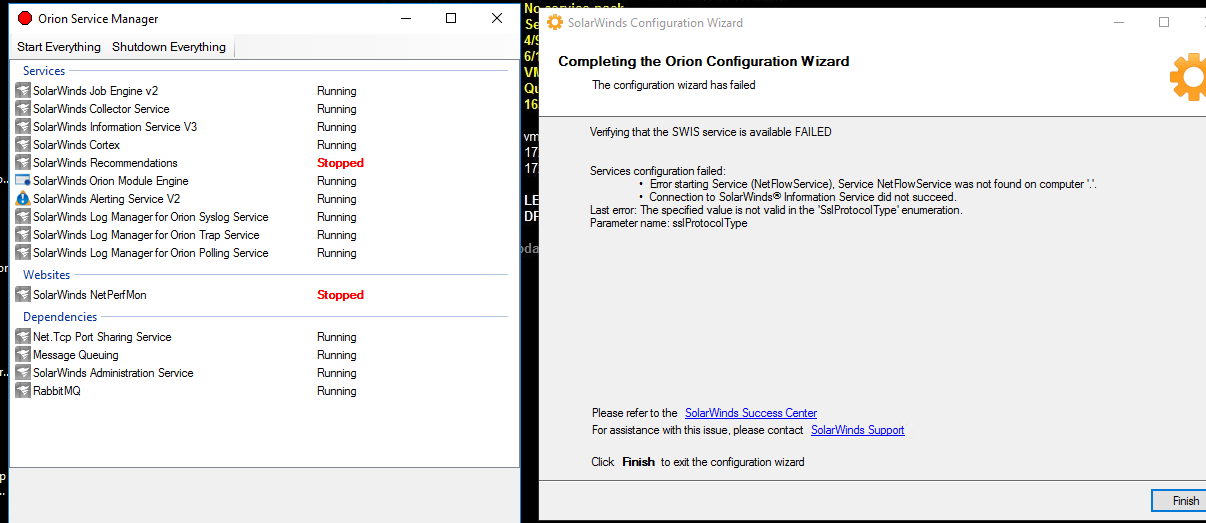Click the orange gear icon in Configuration Wizard title
This screenshot has height=523, width=1206.
click(x=555, y=22)
